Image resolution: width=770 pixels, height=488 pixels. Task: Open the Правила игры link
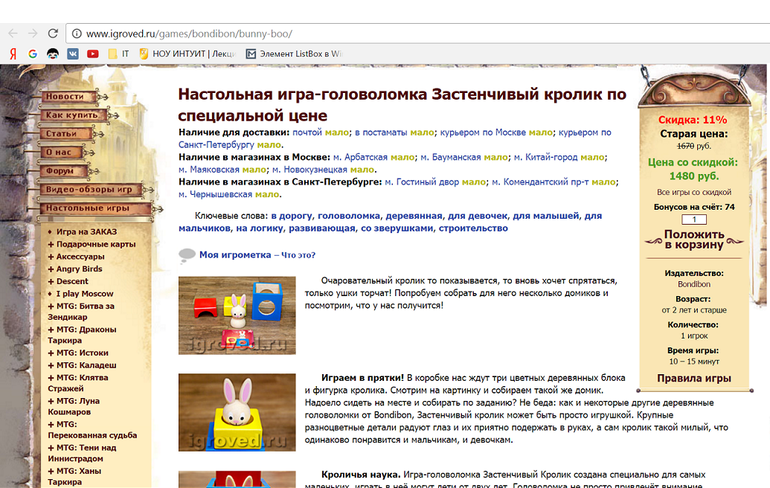(x=693, y=378)
